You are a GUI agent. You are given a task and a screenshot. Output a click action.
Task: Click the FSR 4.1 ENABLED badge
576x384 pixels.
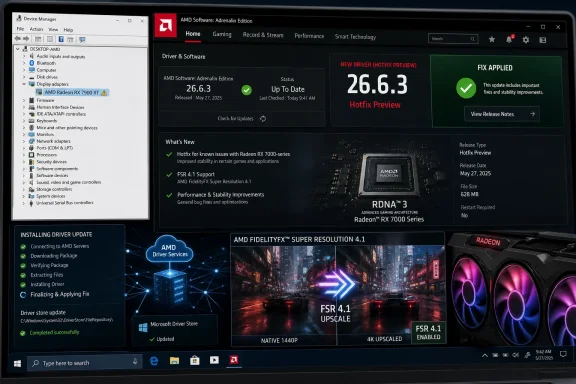tap(428, 333)
